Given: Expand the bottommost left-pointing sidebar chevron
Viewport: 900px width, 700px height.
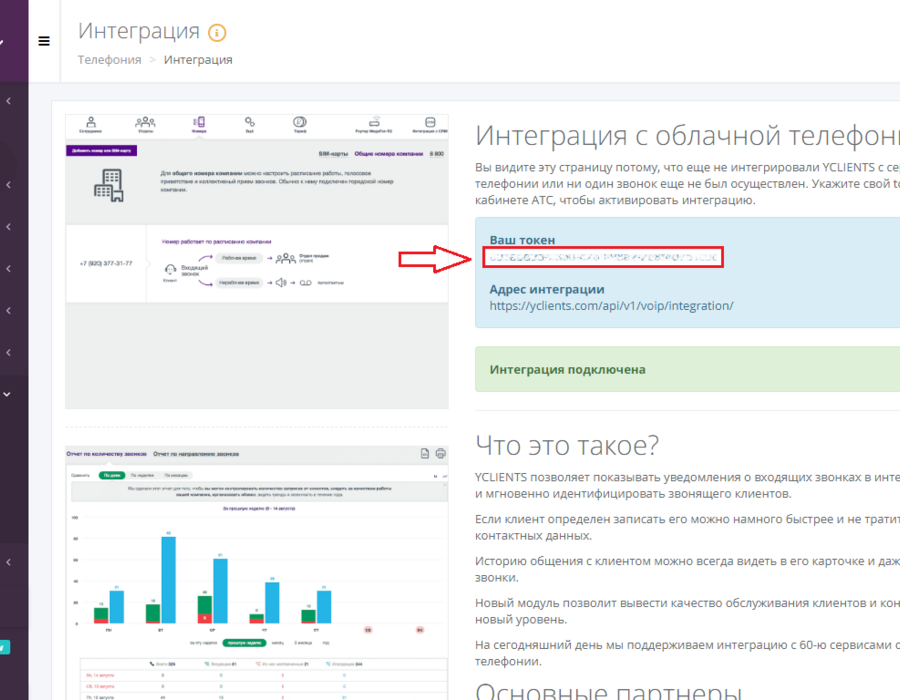Looking at the screenshot, I should coord(9,562).
